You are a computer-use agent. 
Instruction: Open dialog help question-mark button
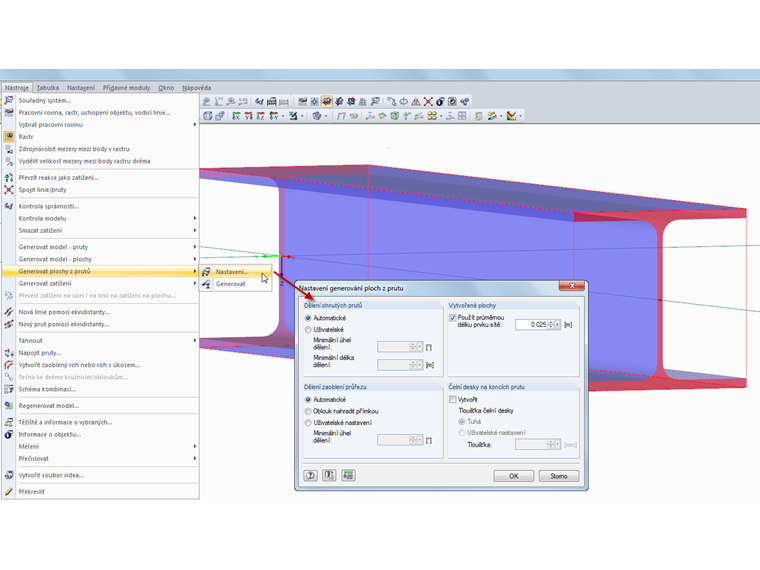311,475
